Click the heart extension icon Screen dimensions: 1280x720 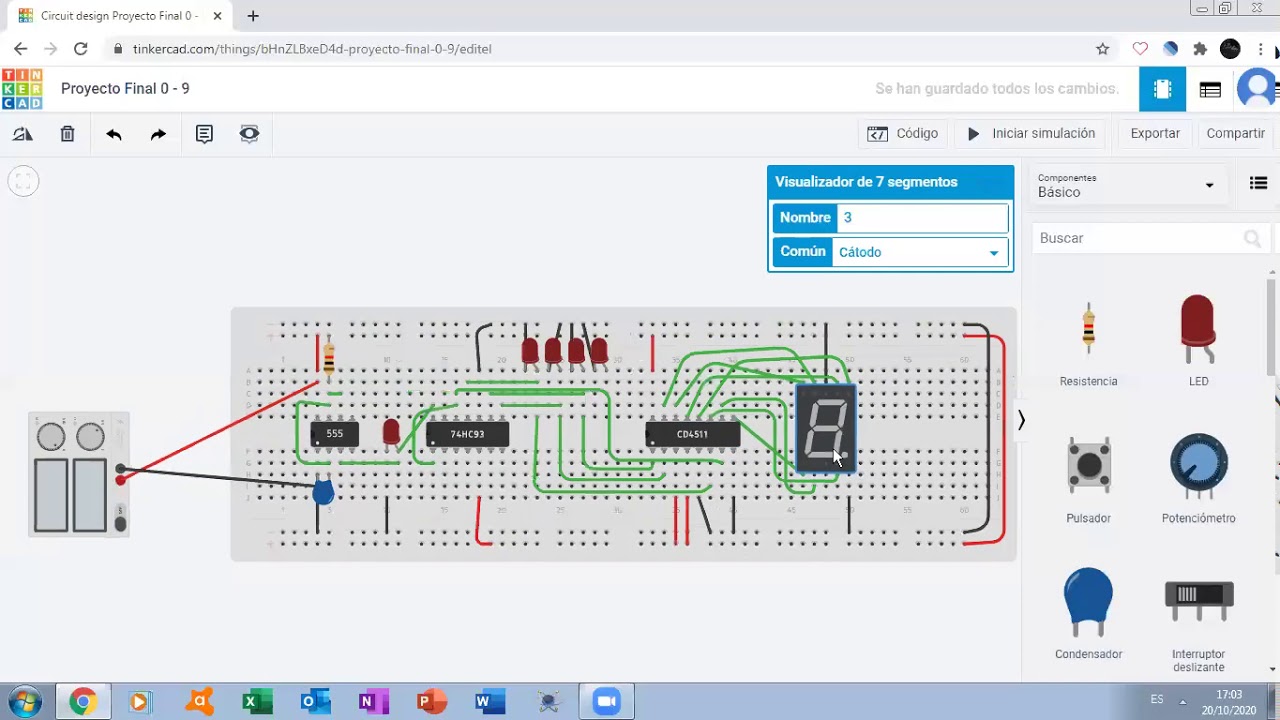[1140, 48]
